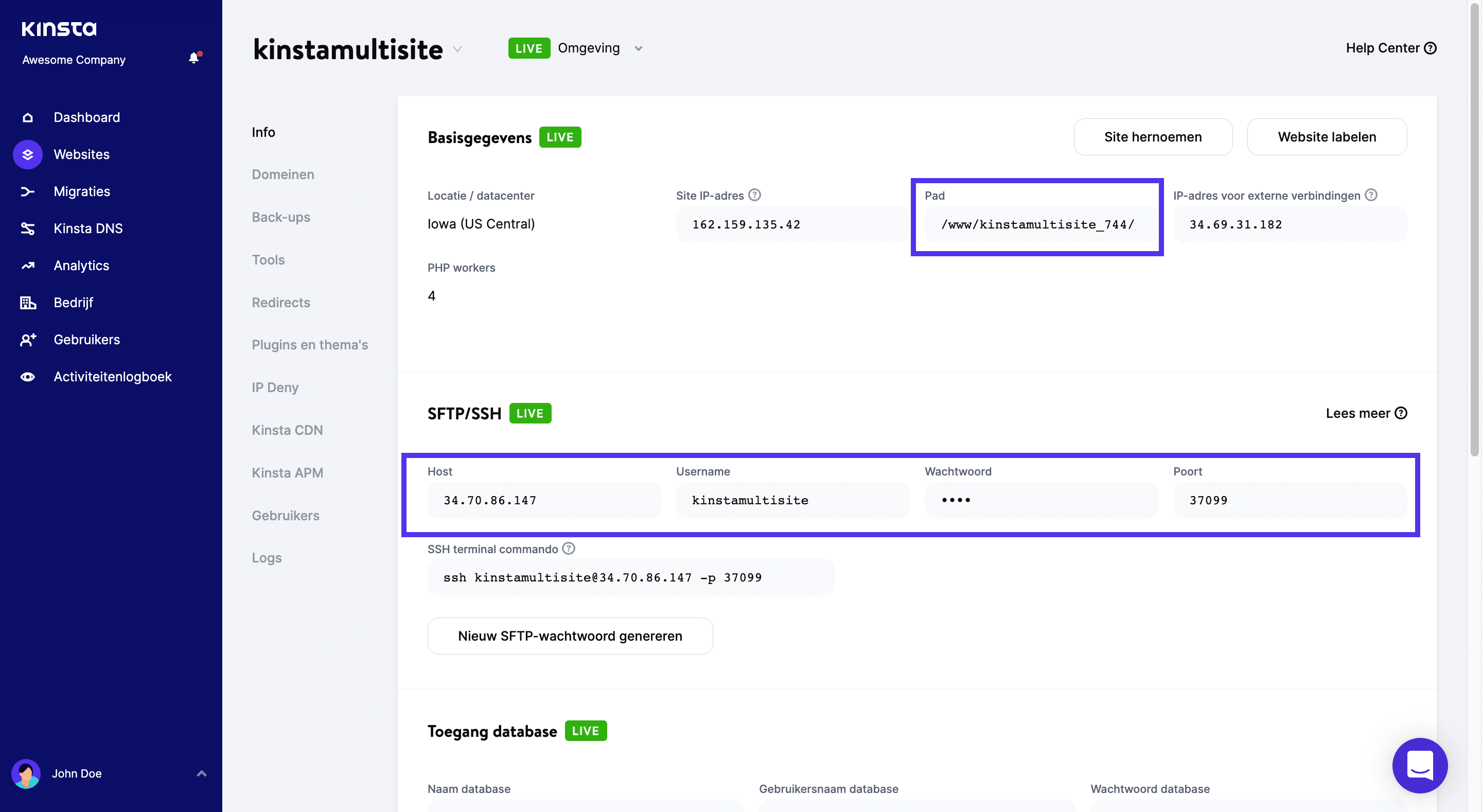
Task: Click John Doe avatar
Action: tap(26, 773)
